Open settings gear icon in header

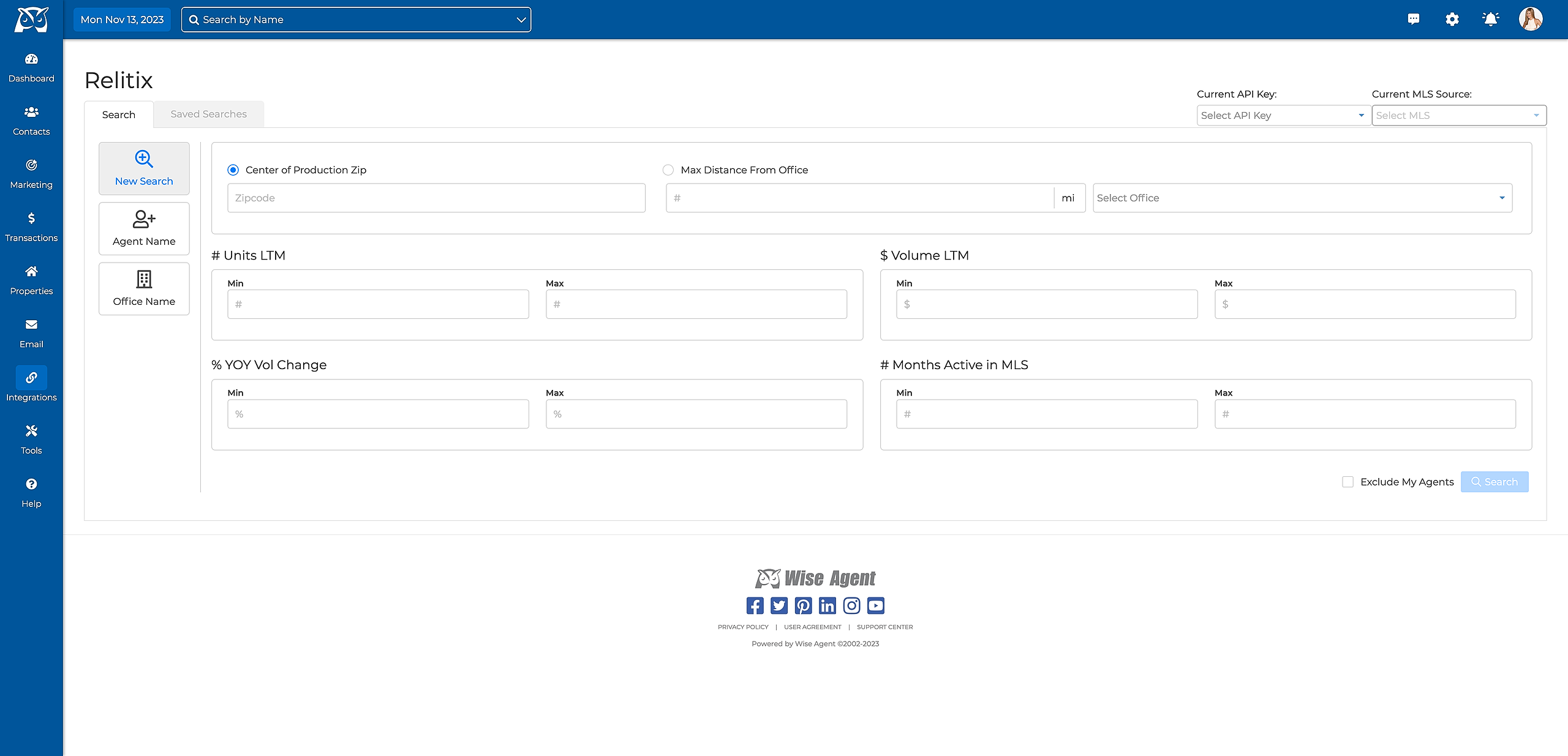tap(1452, 20)
